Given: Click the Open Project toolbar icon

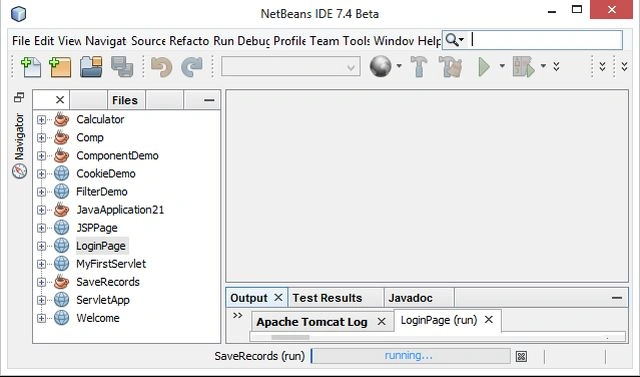Looking at the screenshot, I should pos(91,67).
